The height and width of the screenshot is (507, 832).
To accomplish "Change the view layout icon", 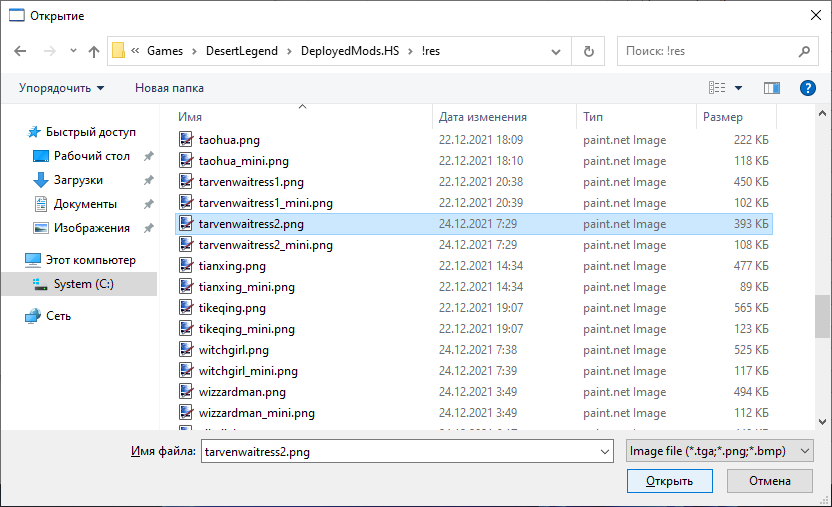I will [717, 88].
